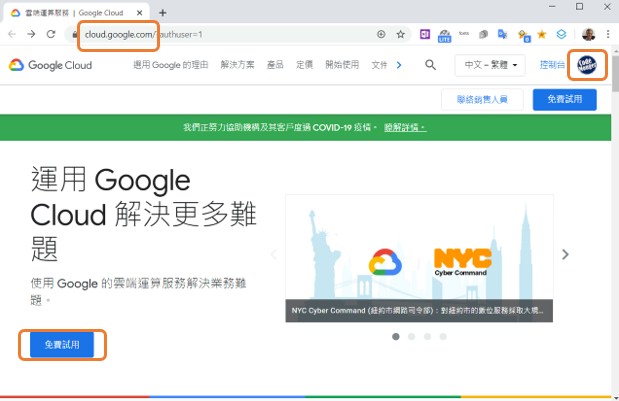619x401 pixels.
Task: Open the LITE extension icon
Action: tap(445, 36)
